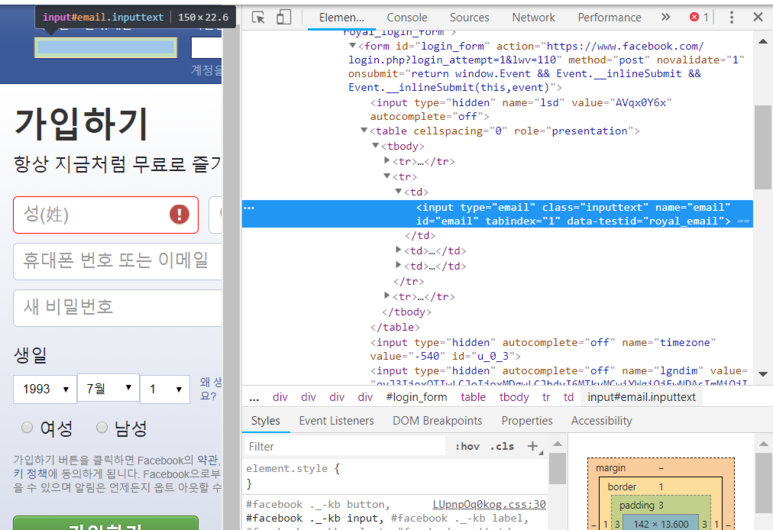Open the 약관 terms link
Screen dimensions: 773x530
pos(208,460)
